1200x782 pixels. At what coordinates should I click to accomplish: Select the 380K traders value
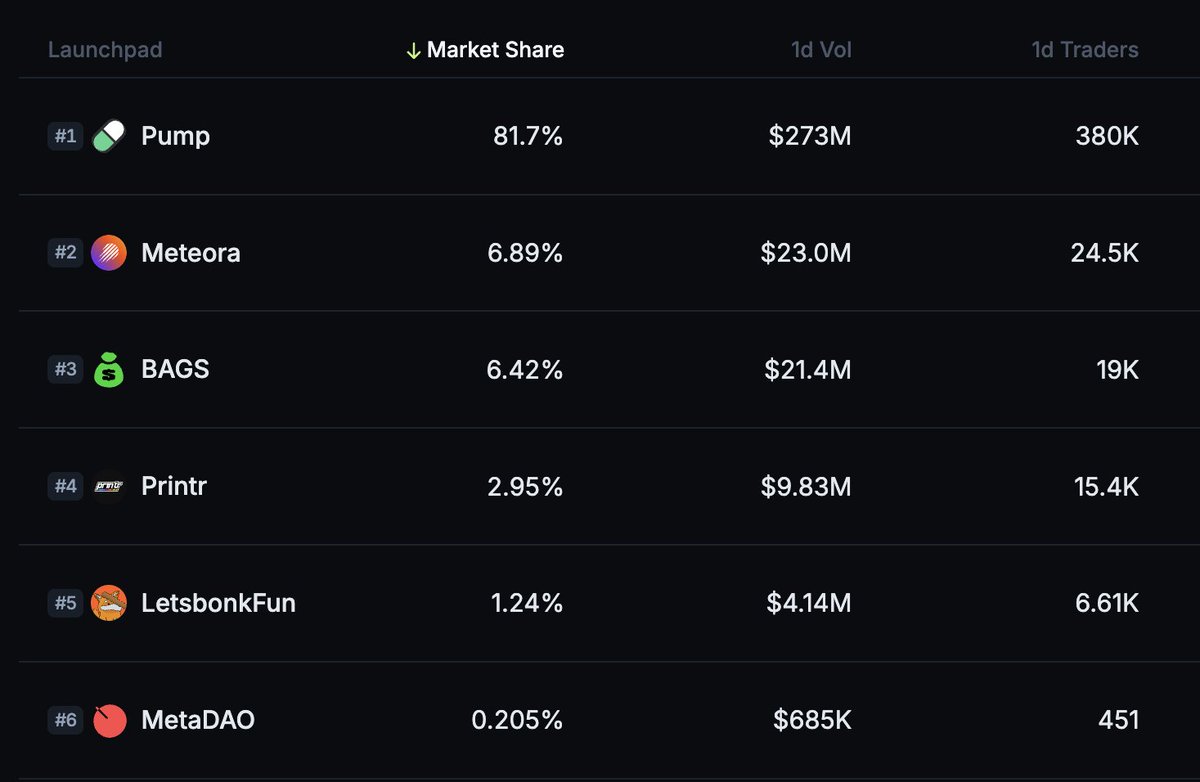(1105, 136)
